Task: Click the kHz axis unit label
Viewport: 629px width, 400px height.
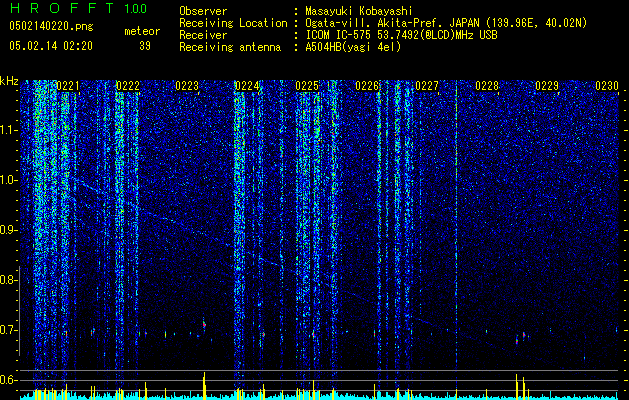Action: (x=9, y=81)
